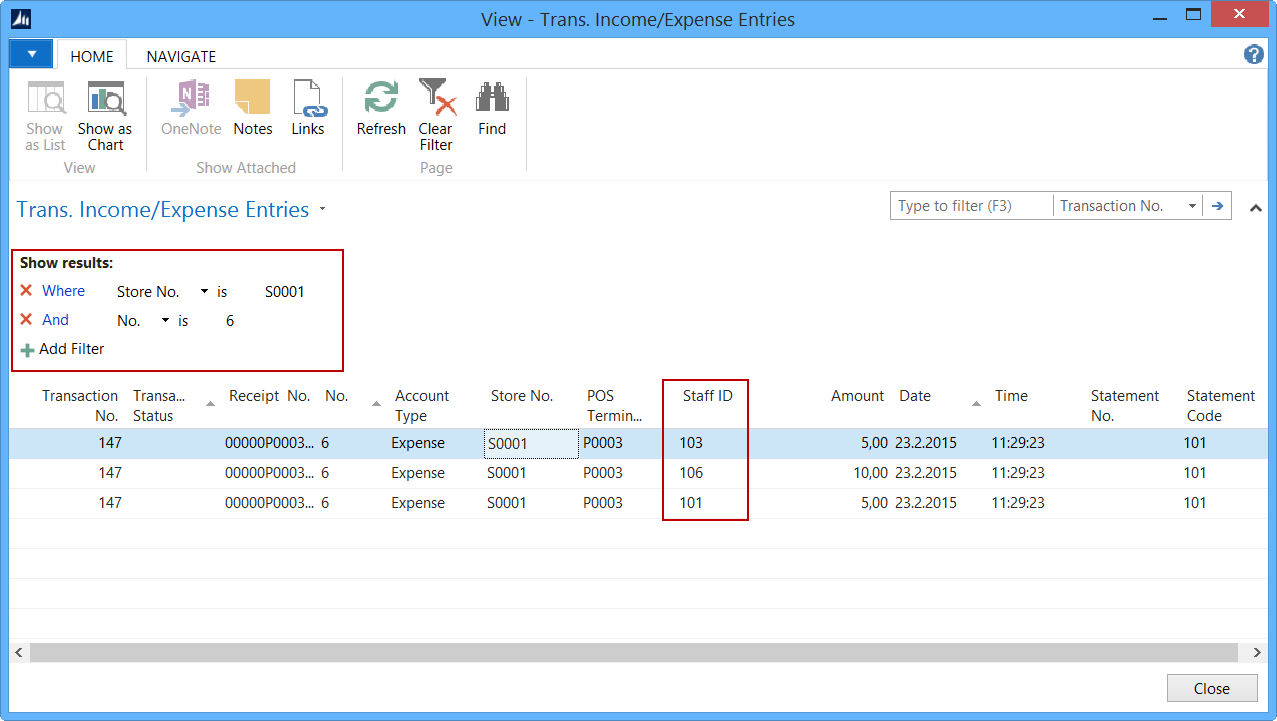This screenshot has width=1277, height=721.
Task: Open Find with the binoculars icon
Action: click(492, 100)
